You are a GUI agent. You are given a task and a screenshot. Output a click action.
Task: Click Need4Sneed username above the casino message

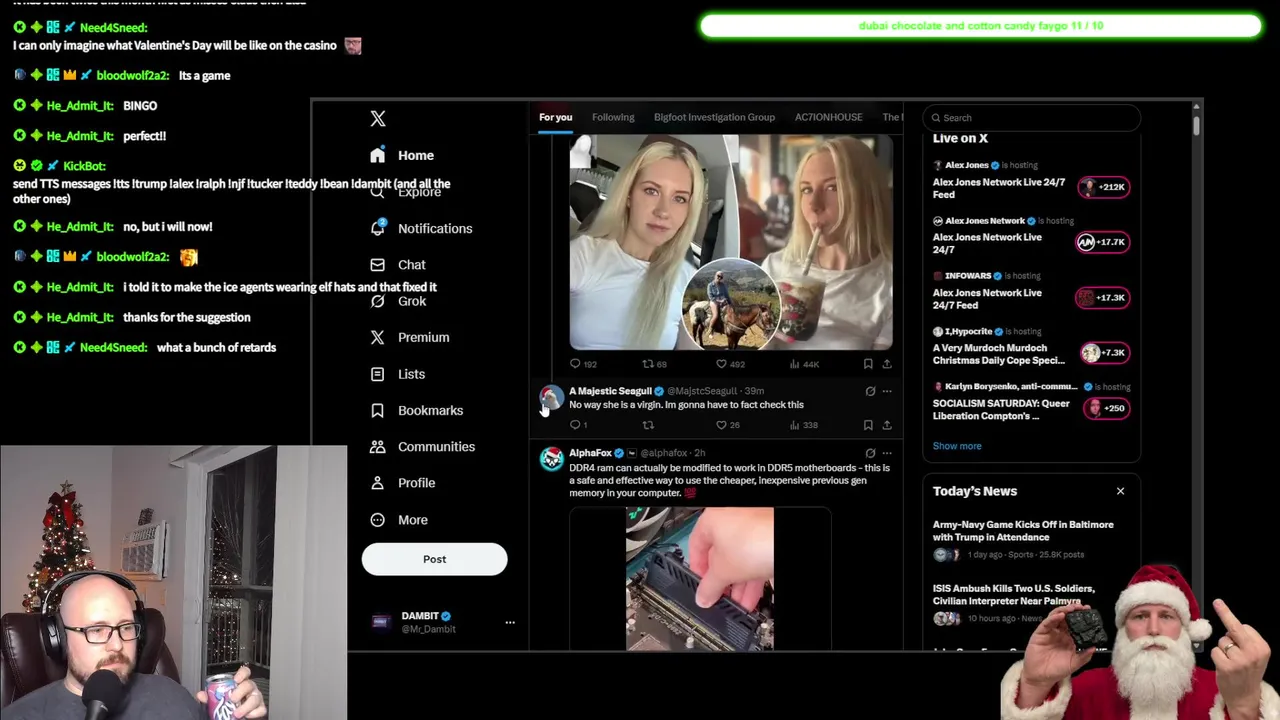point(113,28)
